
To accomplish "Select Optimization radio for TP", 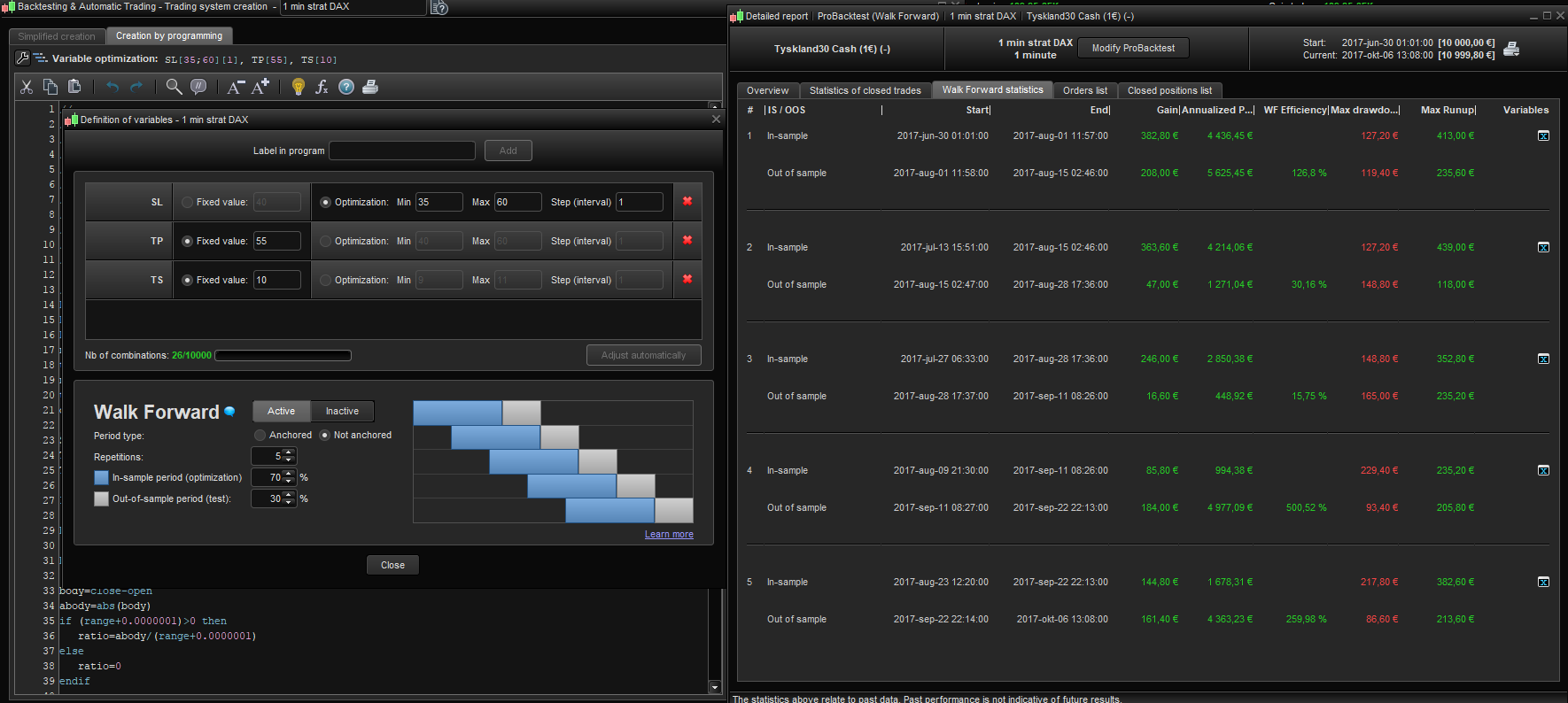I will click(x=325, y=241).
